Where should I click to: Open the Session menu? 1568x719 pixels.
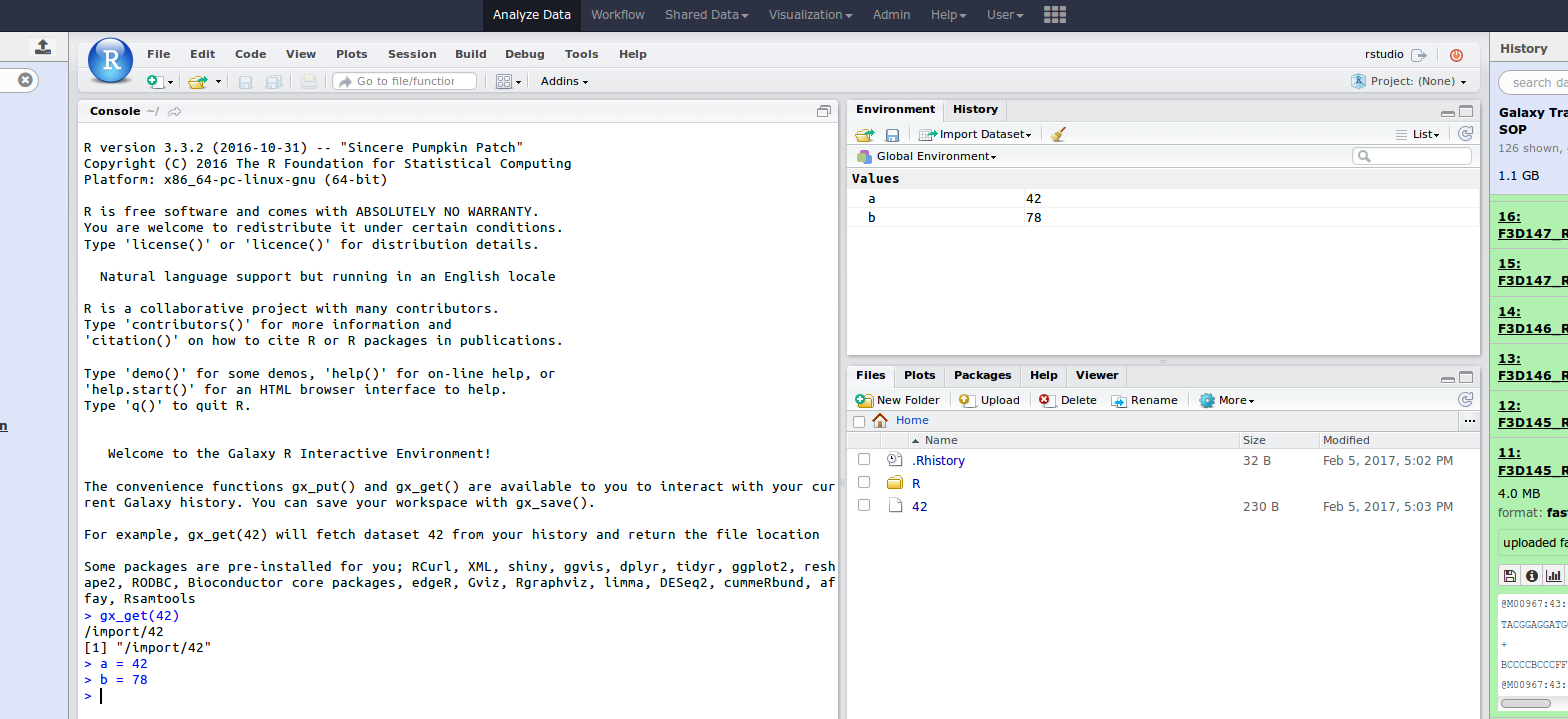click(x=412, y=54)
